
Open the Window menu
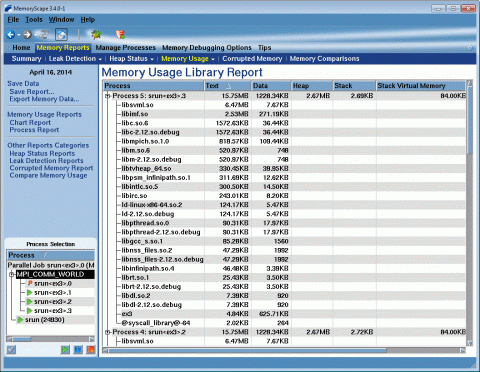point(61,20)
